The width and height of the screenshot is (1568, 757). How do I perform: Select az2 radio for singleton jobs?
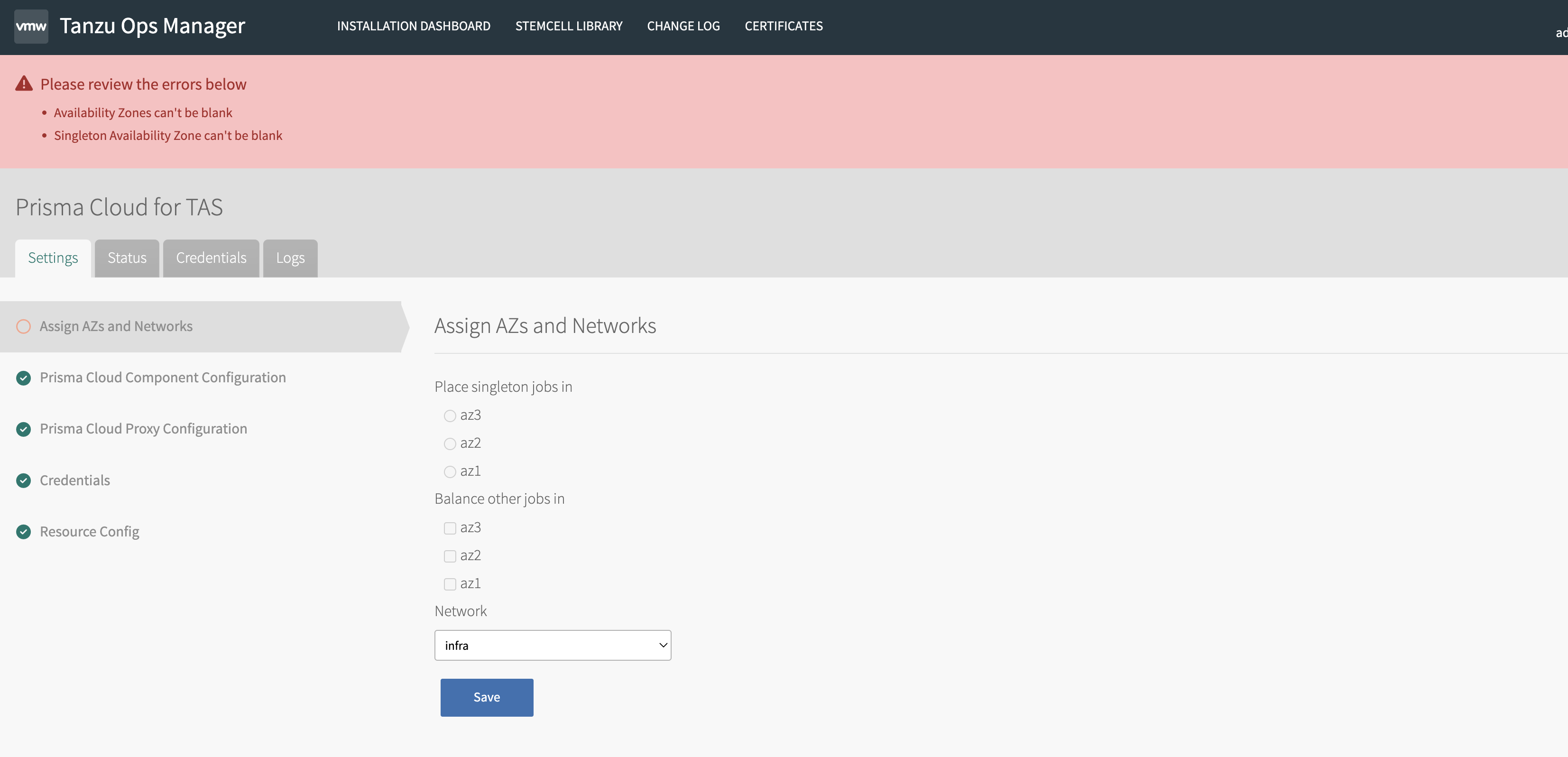tap(450, 443)
